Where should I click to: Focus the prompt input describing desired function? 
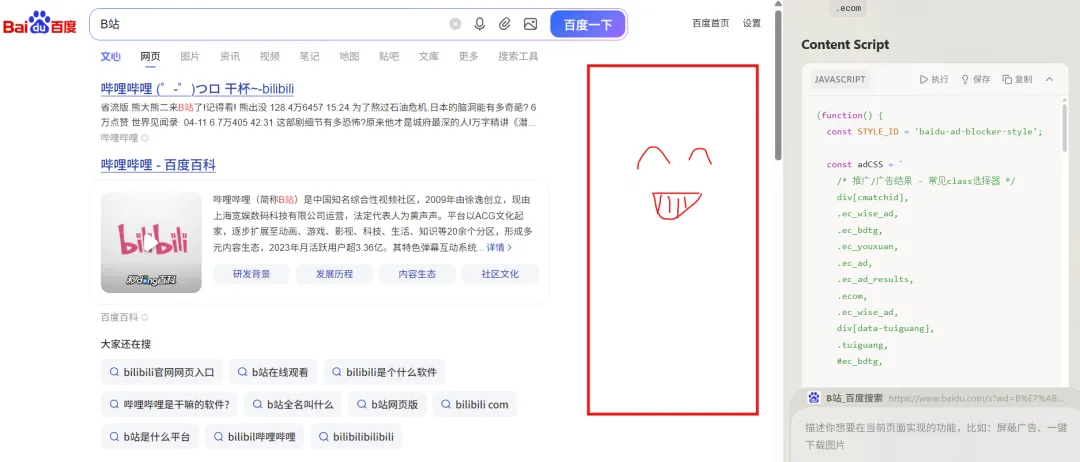click(934, 436)
